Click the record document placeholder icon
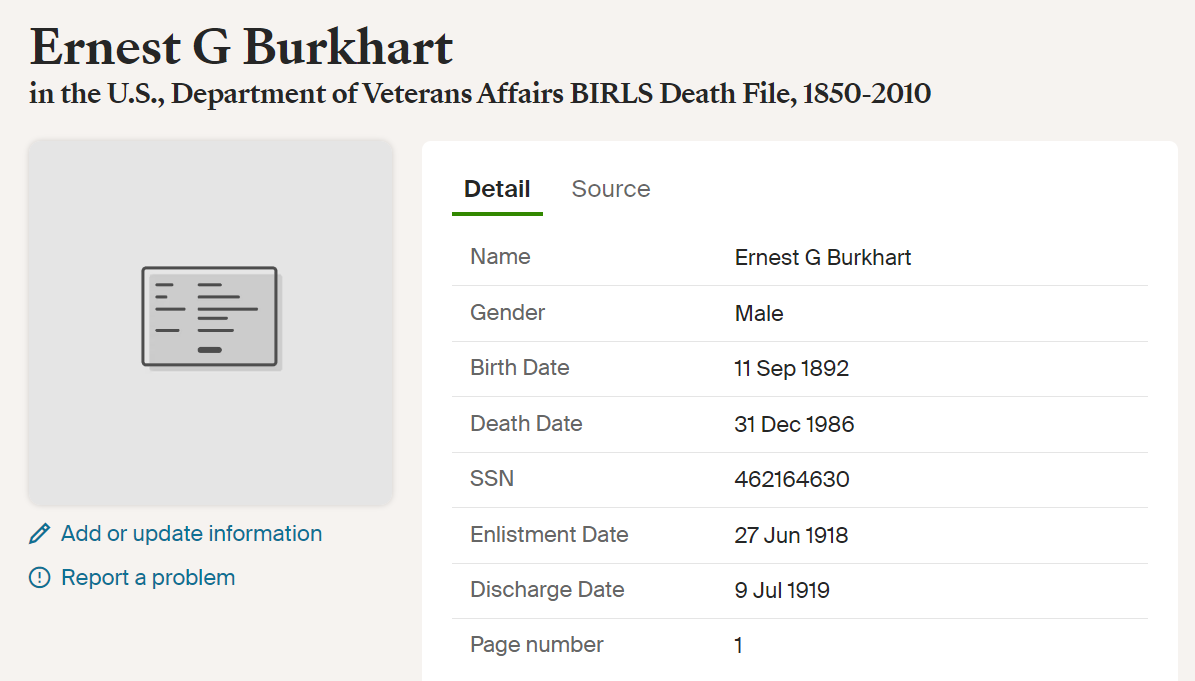 tap(211, 318)
